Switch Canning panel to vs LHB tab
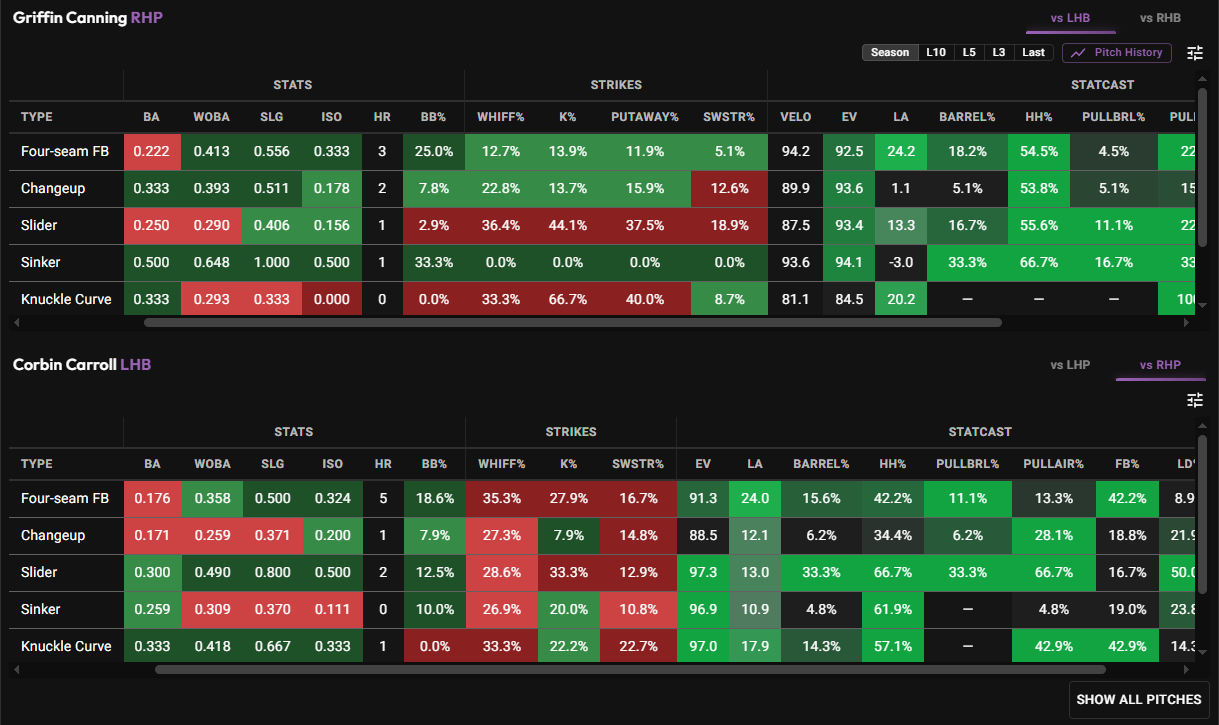This screenshot has height=725, width=1219. [1070, 17]
